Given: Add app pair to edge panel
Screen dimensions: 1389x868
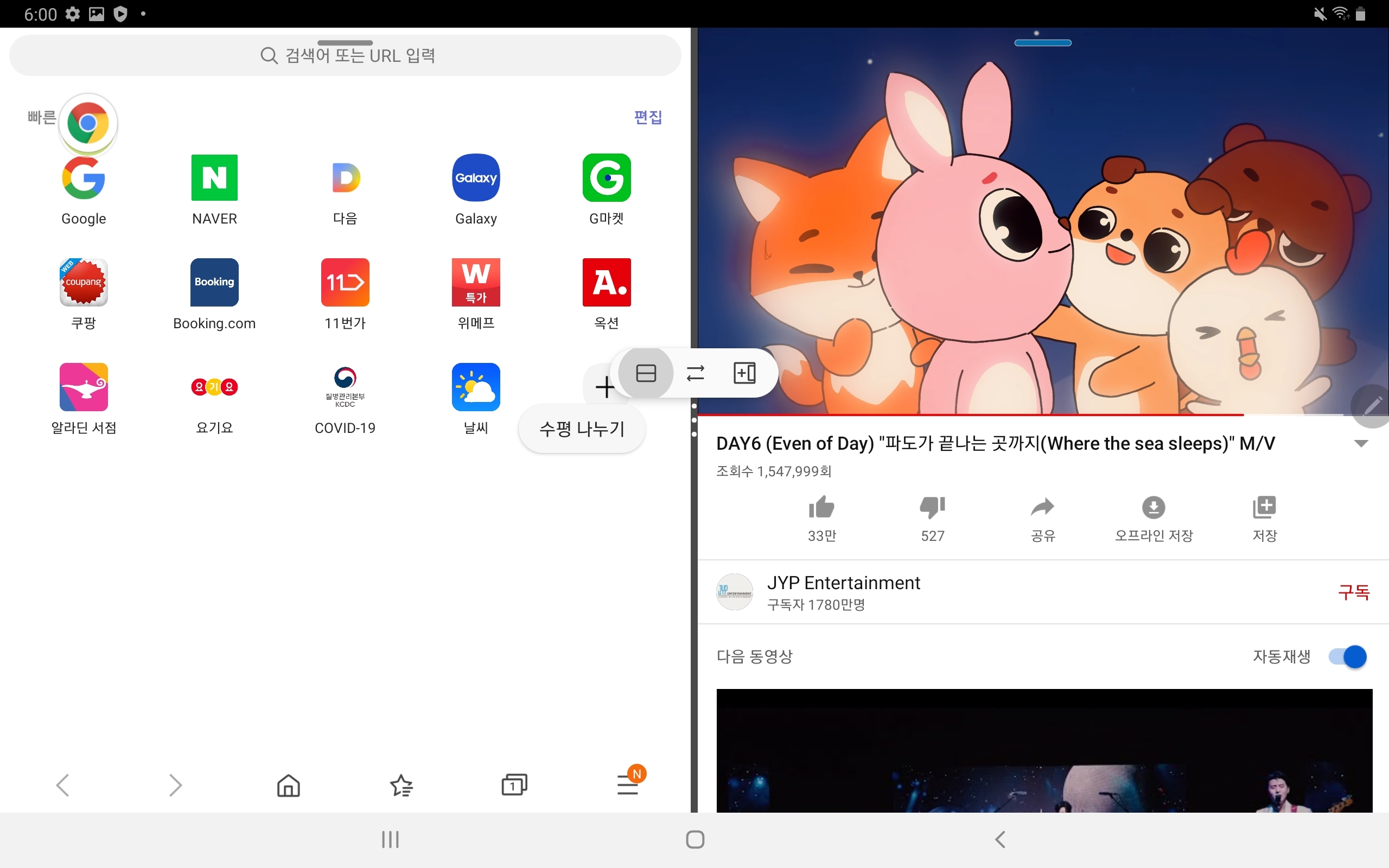Looking at the screenshot, I should (744, 373).
